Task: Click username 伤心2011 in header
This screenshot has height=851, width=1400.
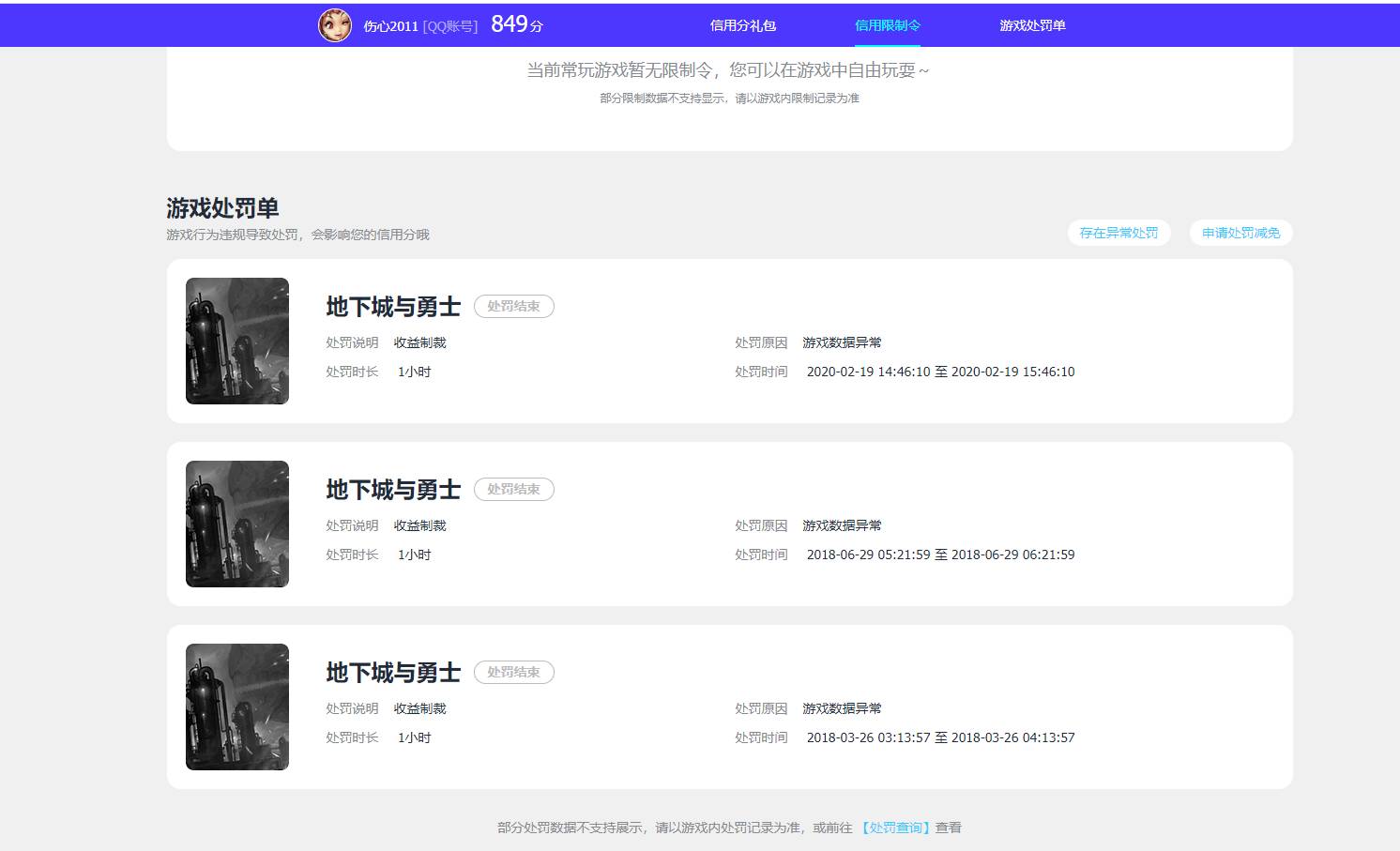Action: [390, 26]
